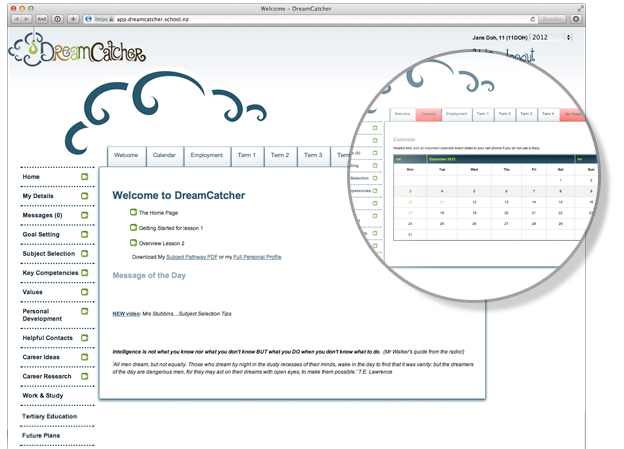Open Personal Development in the sidebar
The height and width of the screenshot is (449, 624).
tap(42, 315)
